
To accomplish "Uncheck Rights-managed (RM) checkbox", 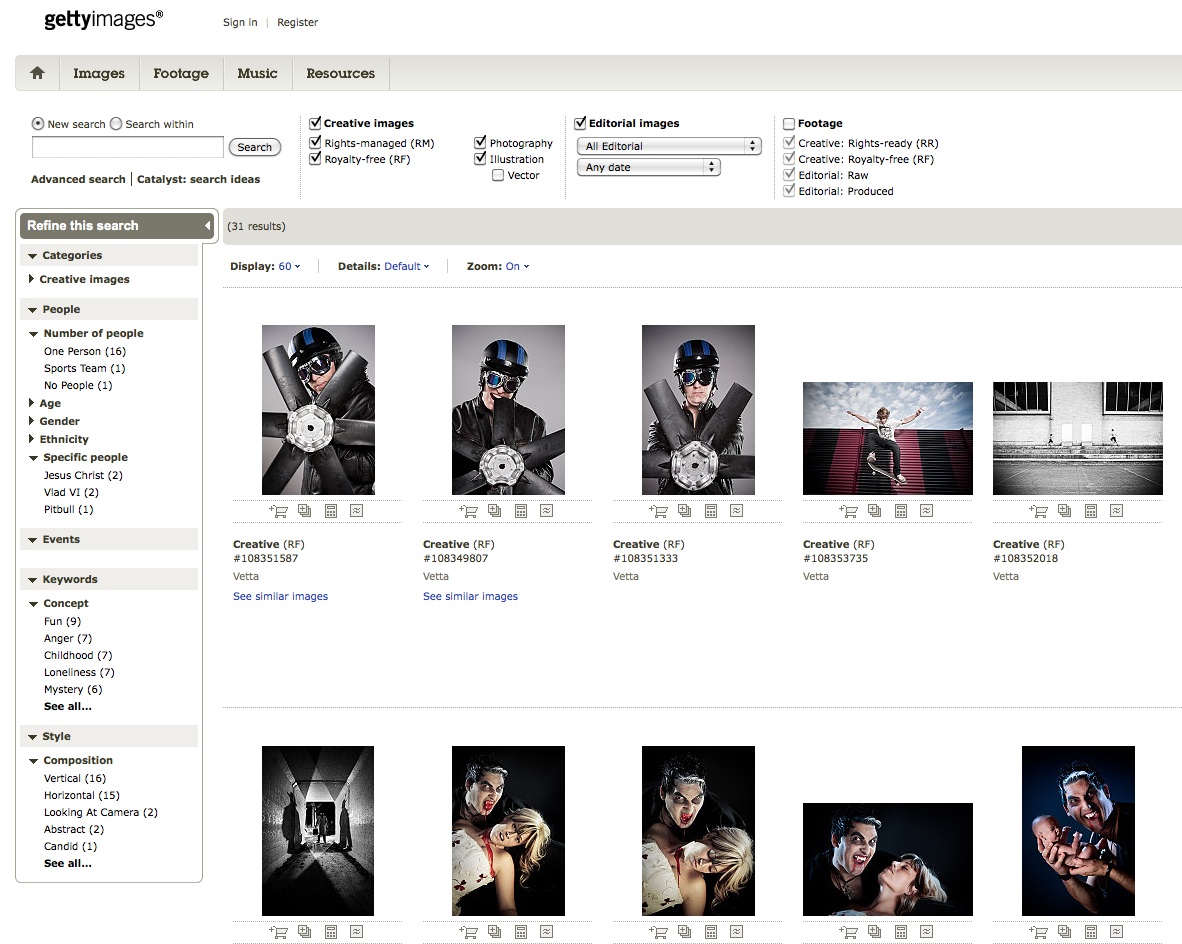I will [316, 143].
